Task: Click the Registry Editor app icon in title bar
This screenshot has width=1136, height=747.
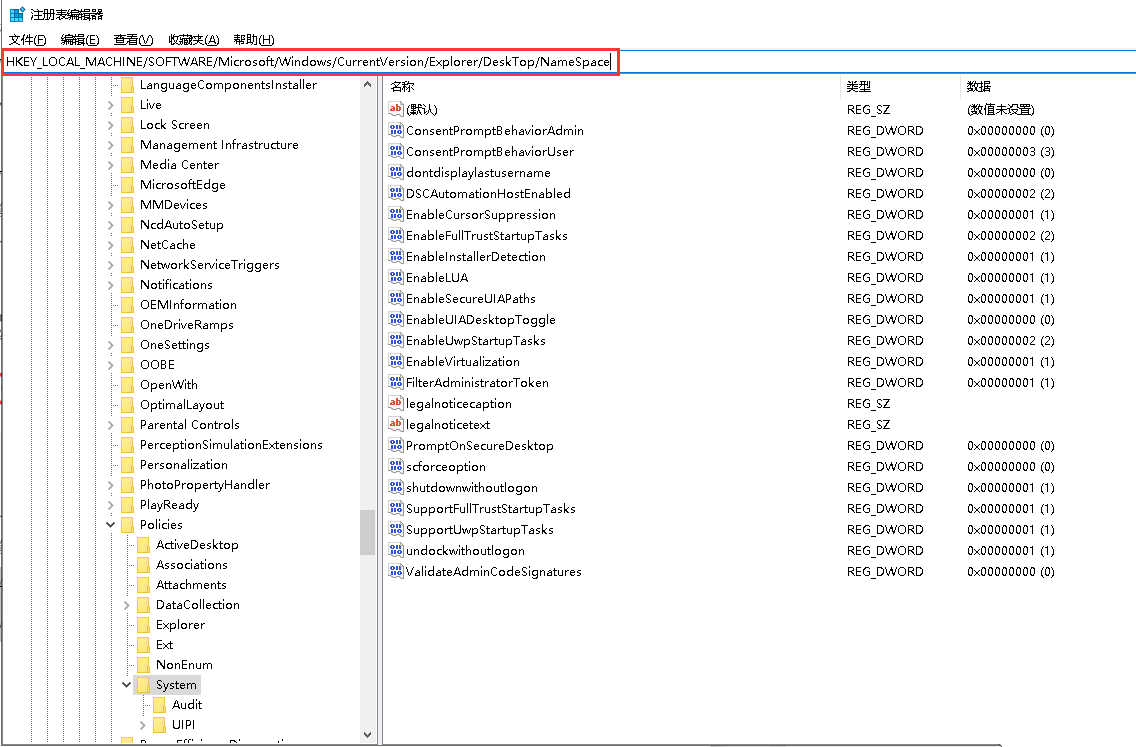Action: click(x=16, y=14)
